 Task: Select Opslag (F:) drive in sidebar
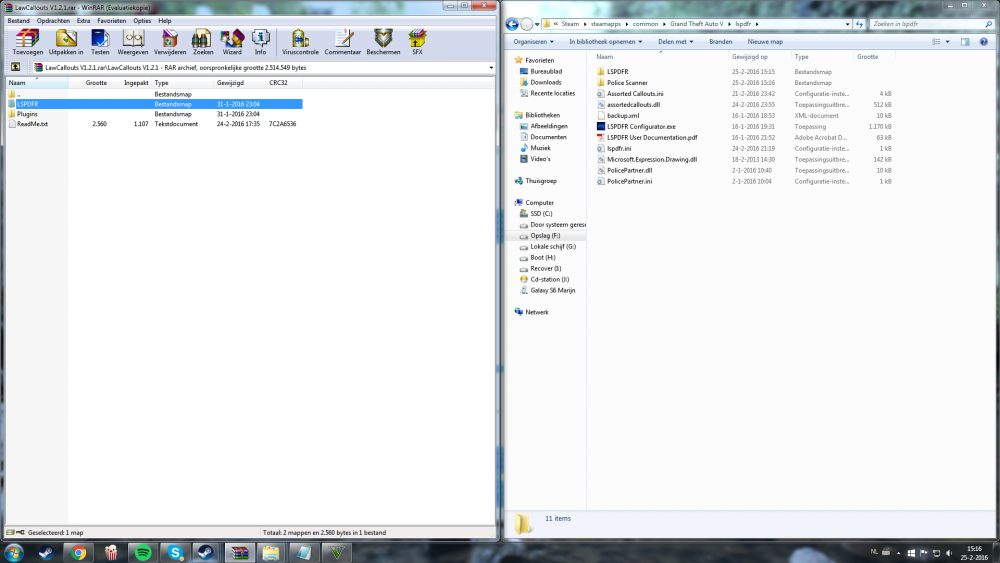coord(545,236)
